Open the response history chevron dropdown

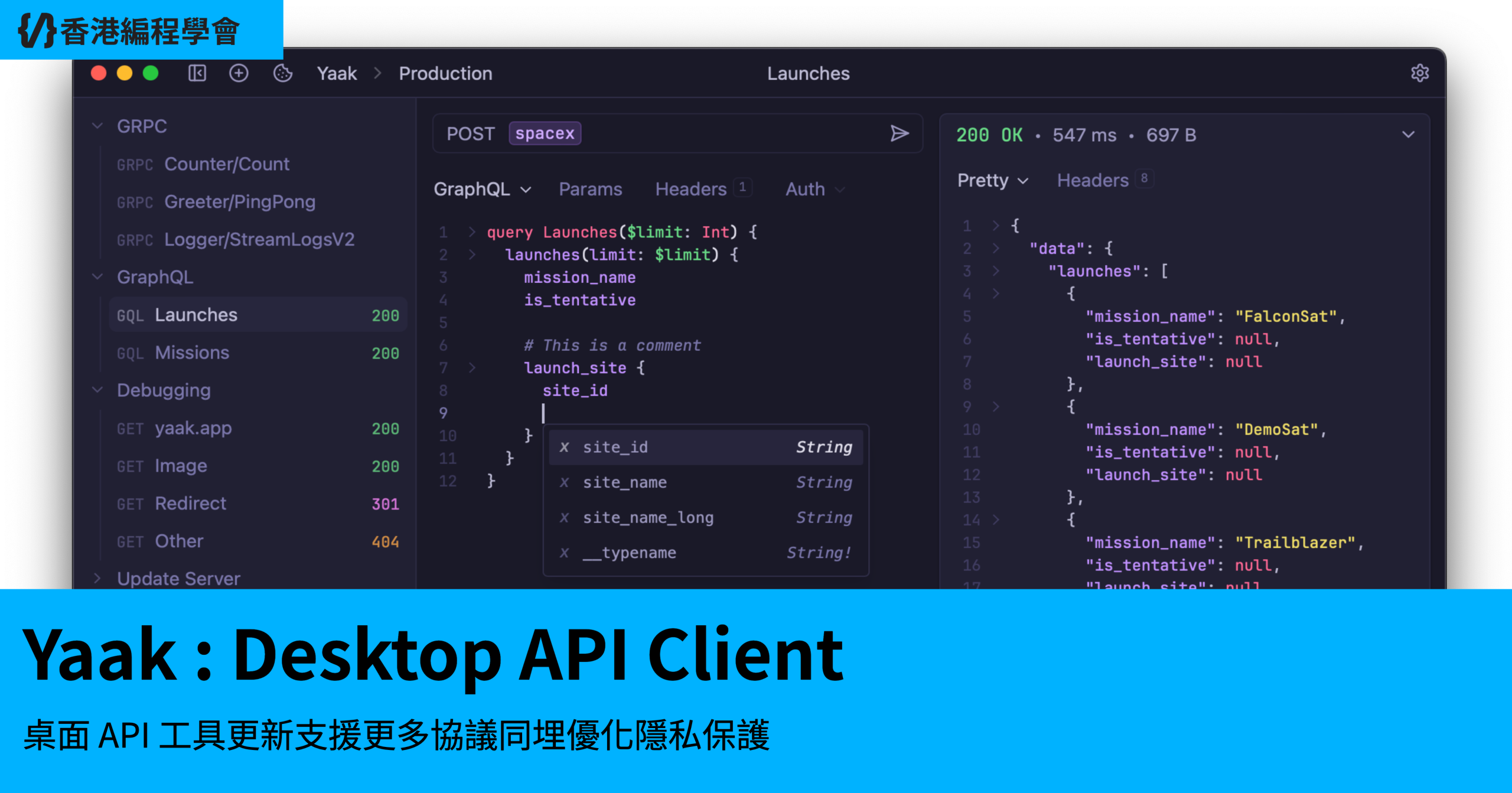click(1408, 135)
